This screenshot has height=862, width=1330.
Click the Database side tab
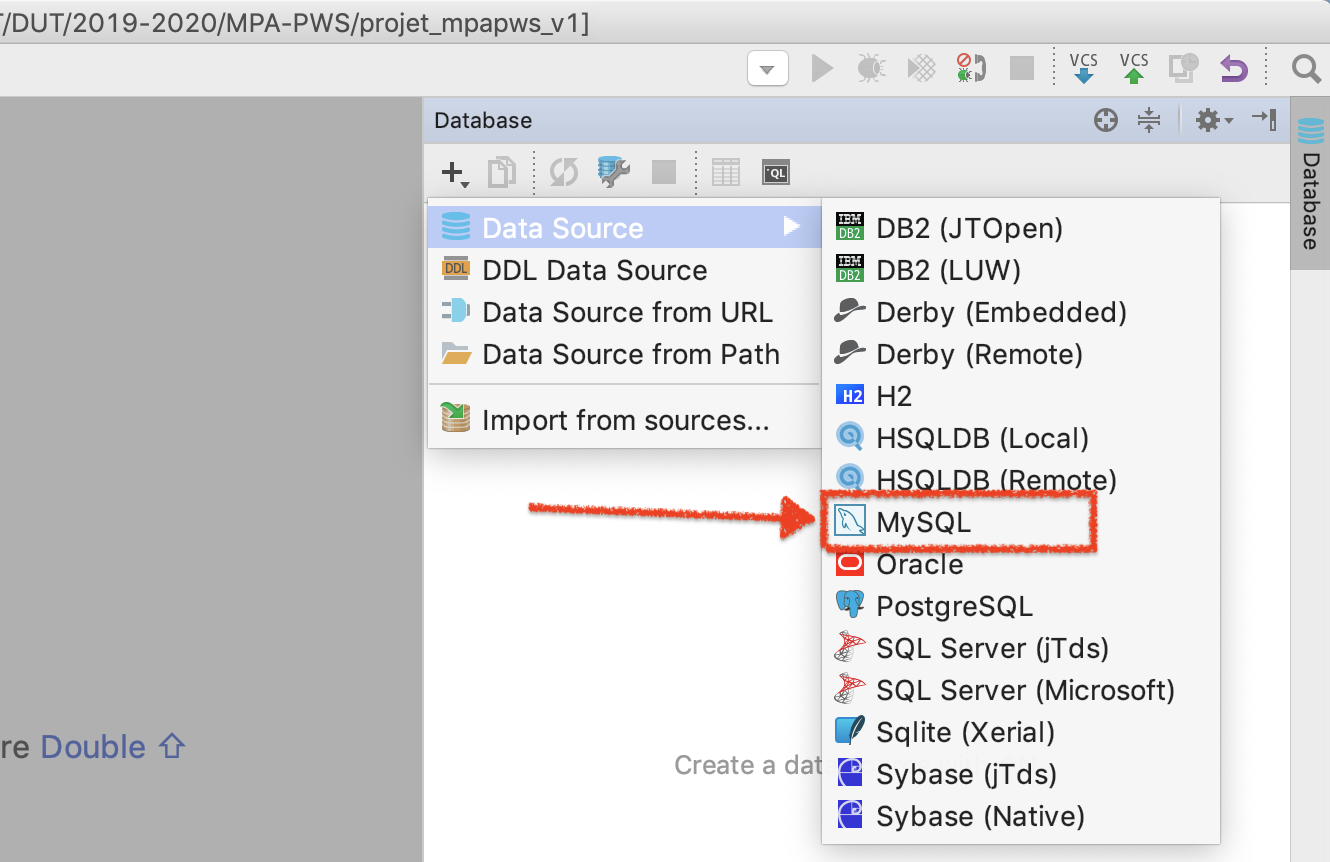[1309, 183]
